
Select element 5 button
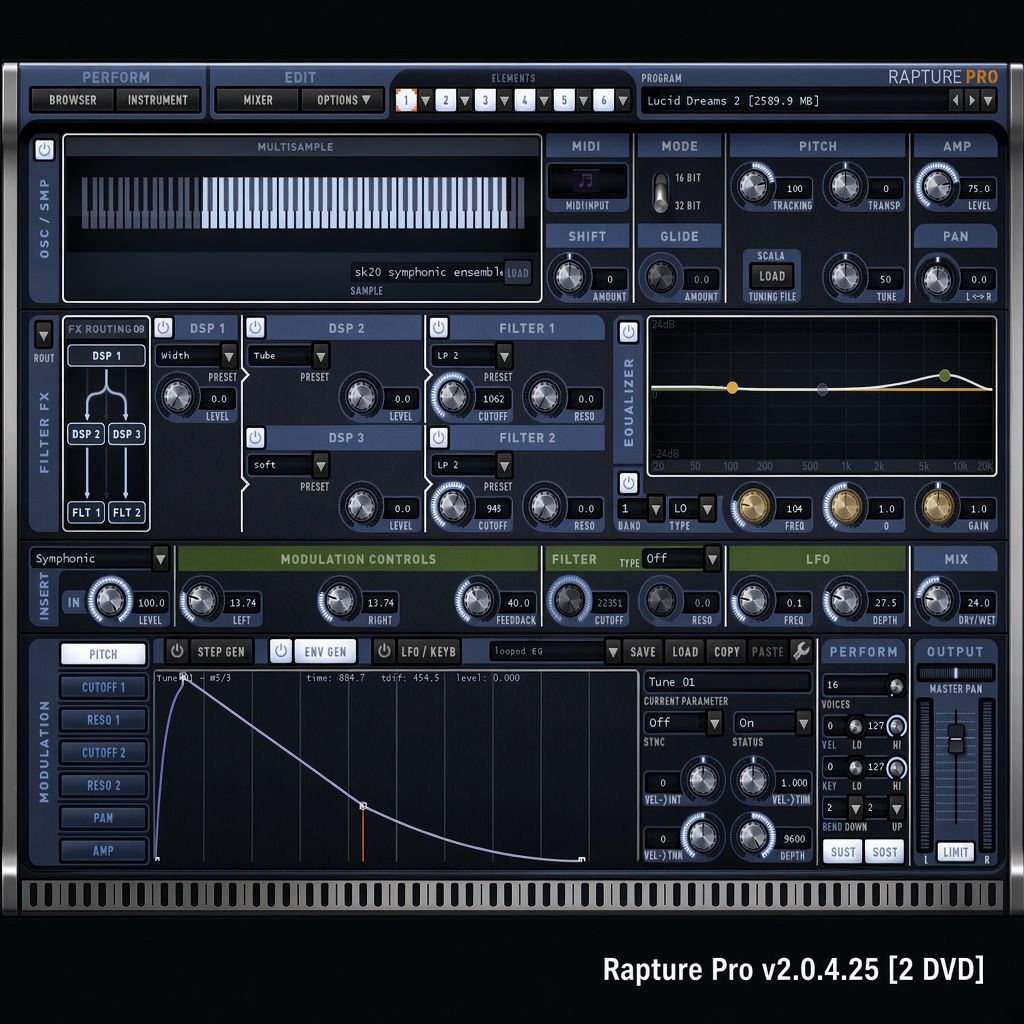564,100
